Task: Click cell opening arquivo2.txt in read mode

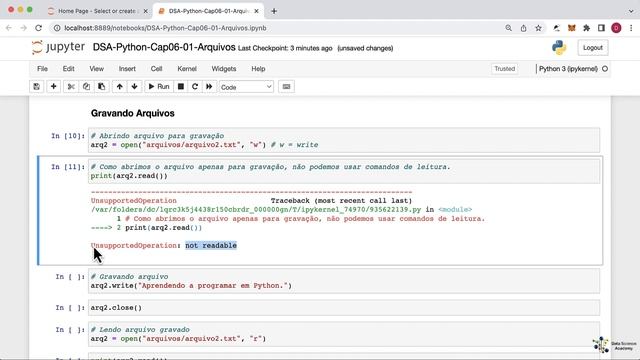Action: click(344, 334)
